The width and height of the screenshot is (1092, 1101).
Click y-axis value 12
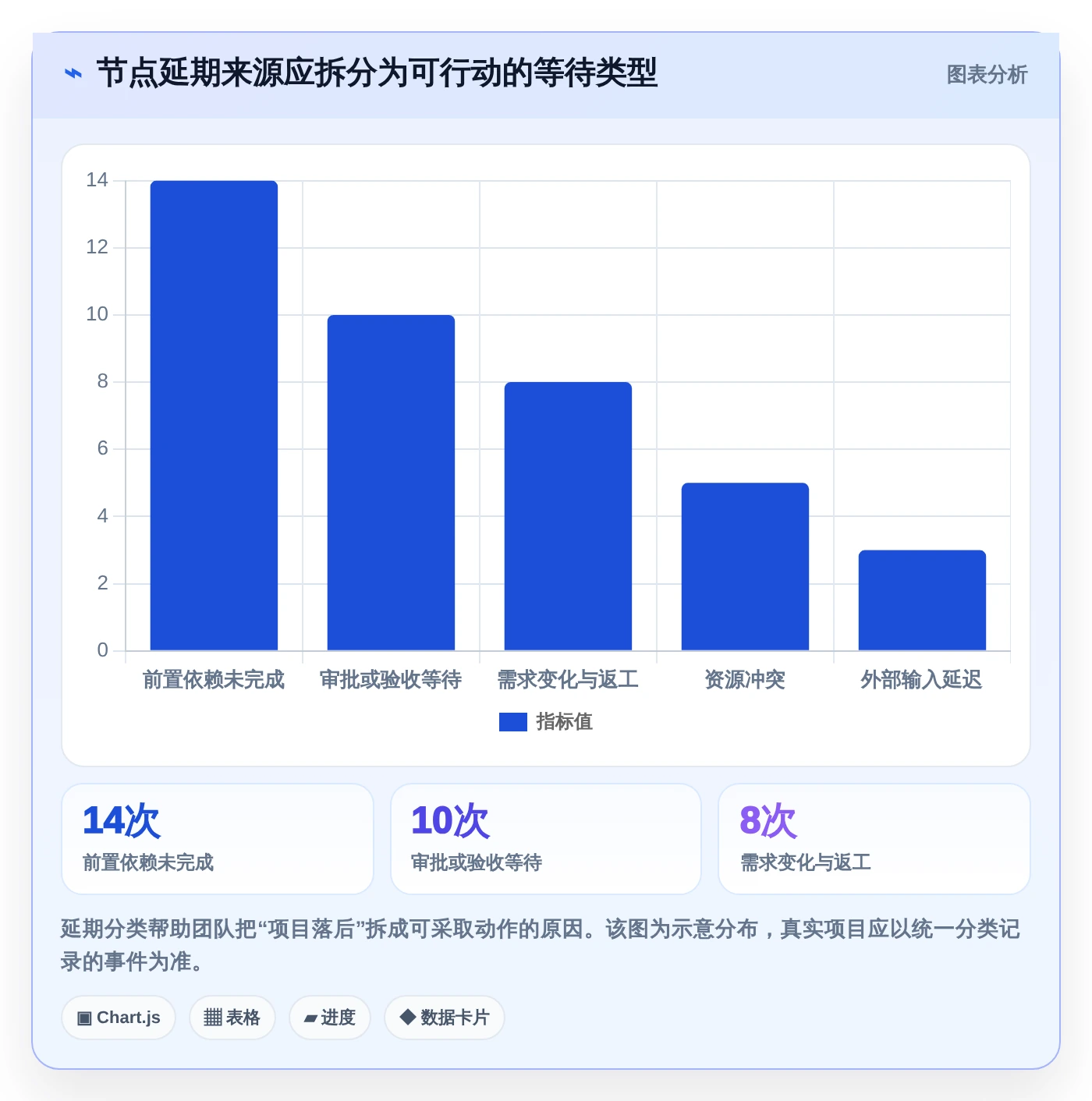[x=97, y=247]
